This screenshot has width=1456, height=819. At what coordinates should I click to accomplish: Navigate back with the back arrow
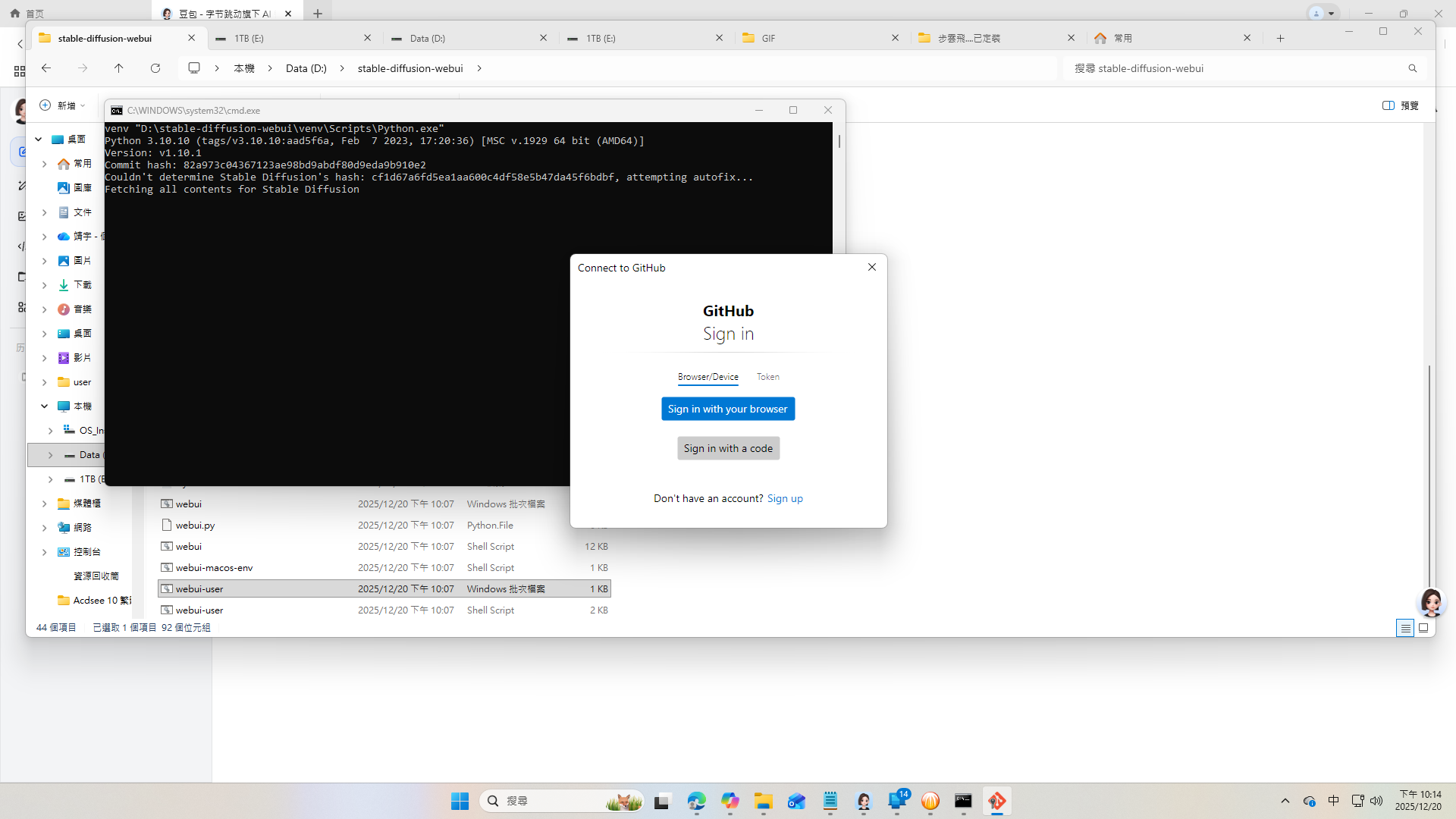[46, 68]
